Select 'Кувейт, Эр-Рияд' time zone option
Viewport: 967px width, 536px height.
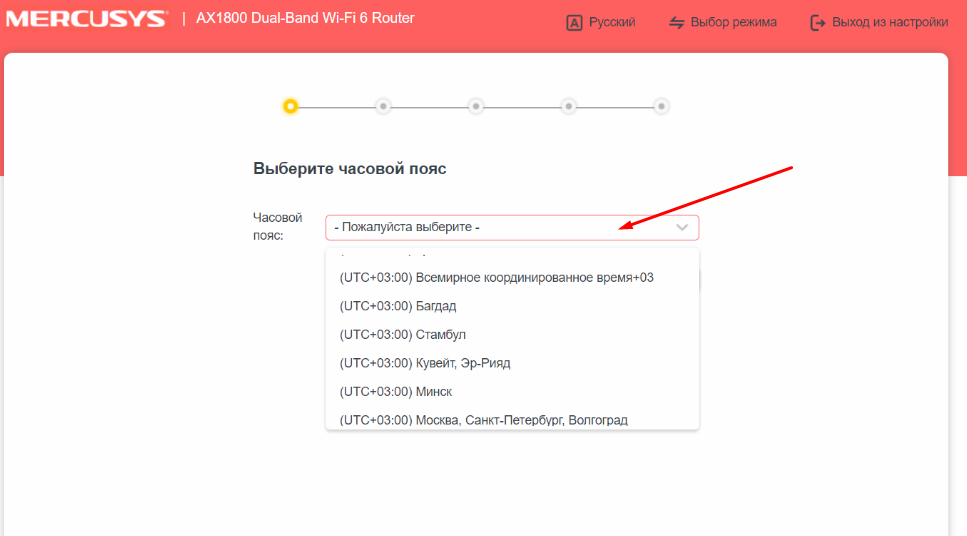click(x=425, y=363)
